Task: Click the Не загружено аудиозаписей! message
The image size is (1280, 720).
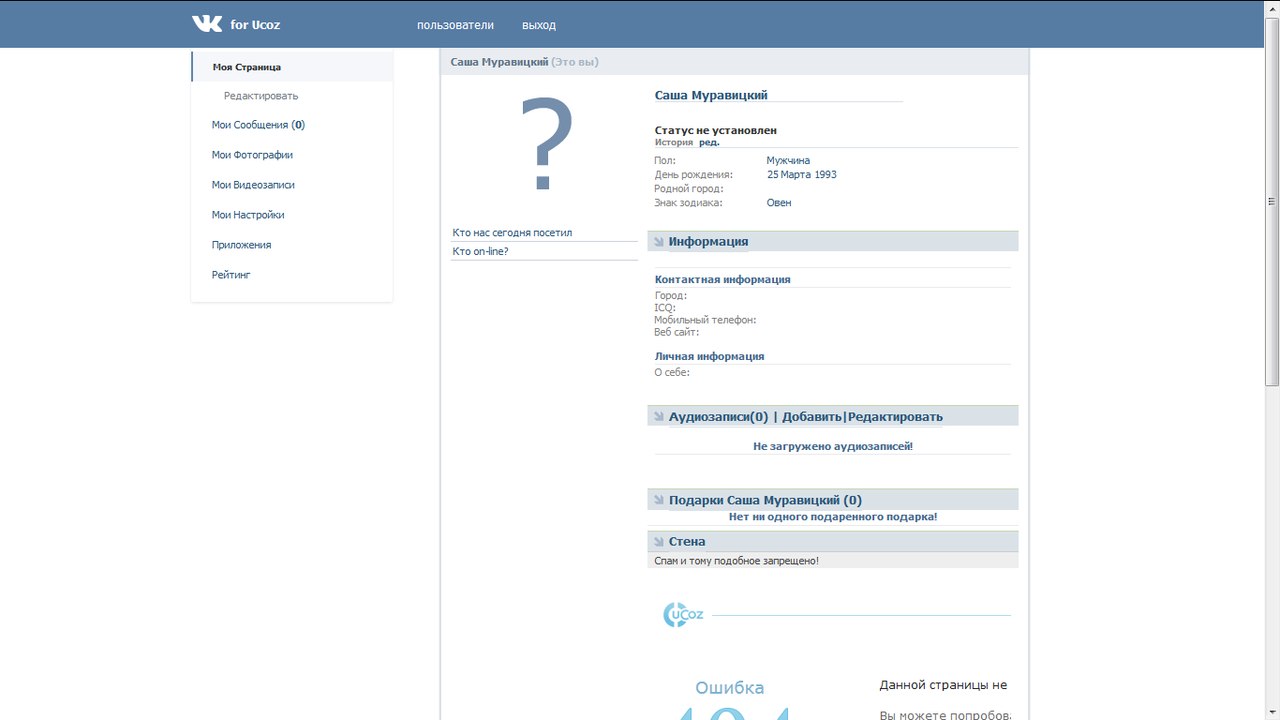Action: (x=833, y=446)
